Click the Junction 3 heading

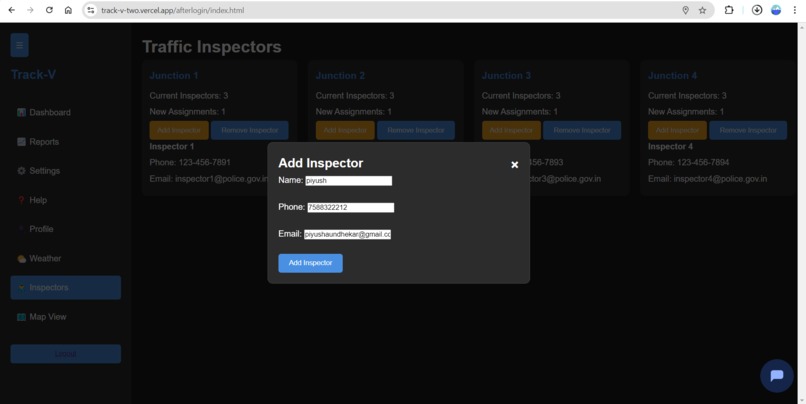pos(506,76)
